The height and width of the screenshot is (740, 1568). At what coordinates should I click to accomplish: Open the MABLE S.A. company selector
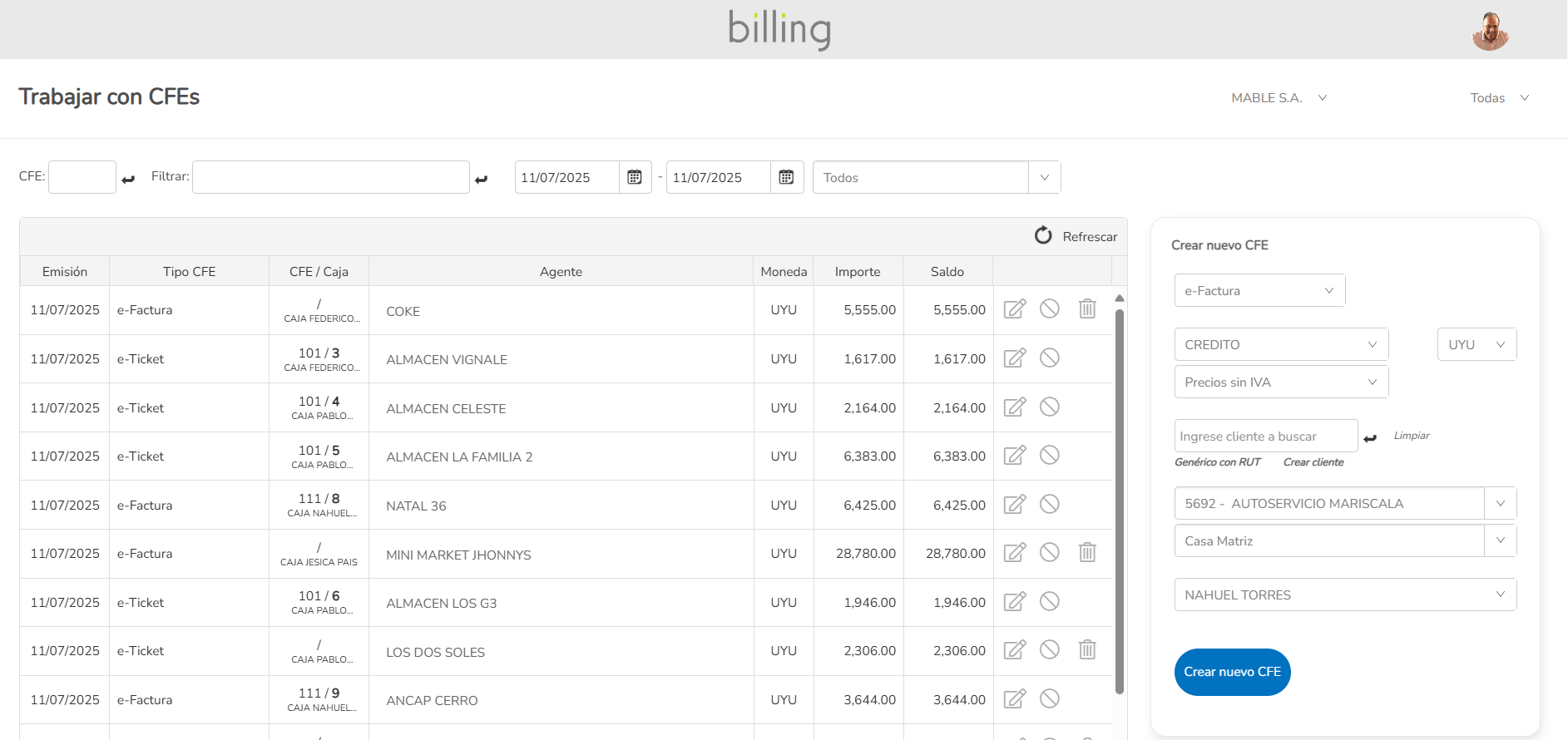[1279, 98]
